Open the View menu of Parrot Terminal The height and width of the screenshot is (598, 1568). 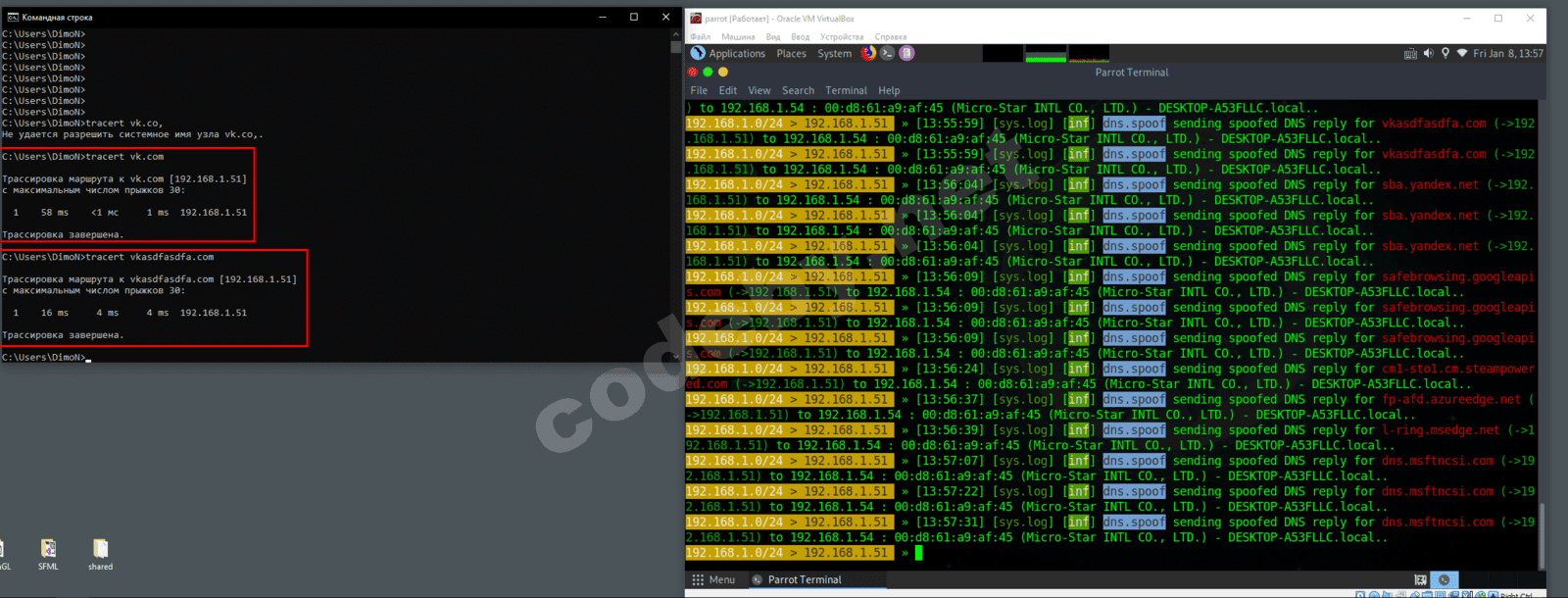click(759, 90)
